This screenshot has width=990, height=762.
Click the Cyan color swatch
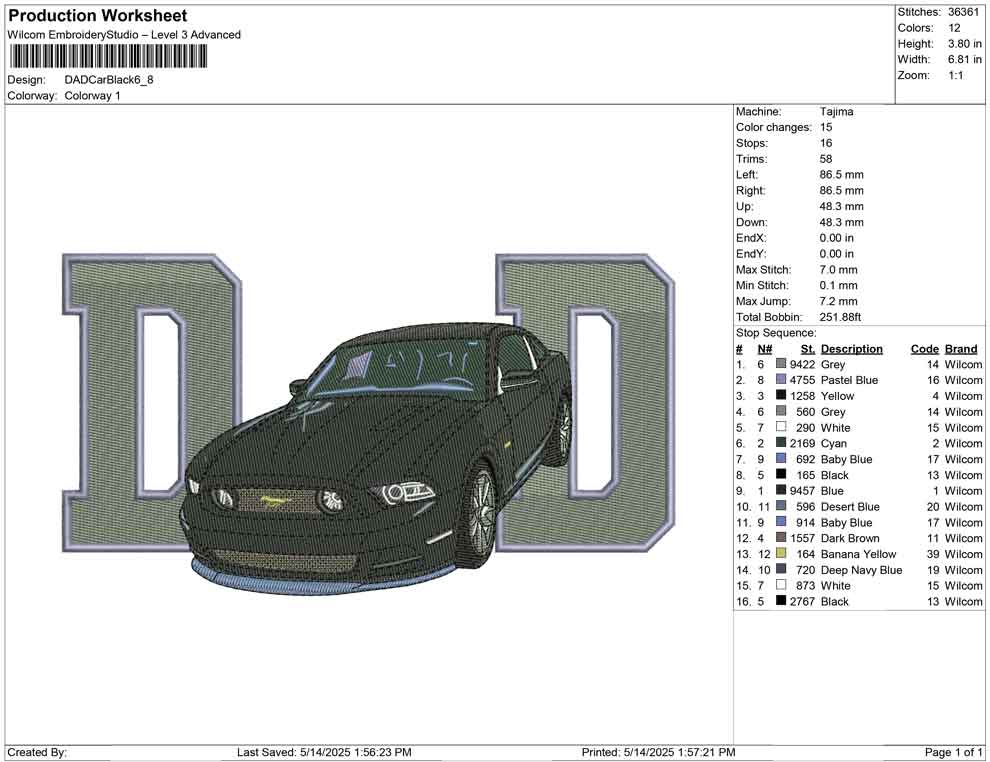click(x=781, y=443)
